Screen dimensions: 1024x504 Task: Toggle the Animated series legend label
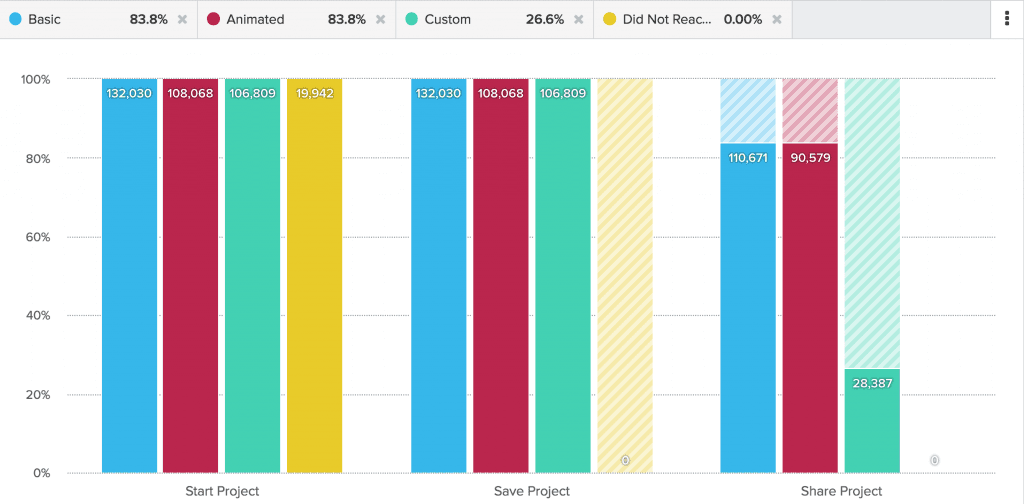[255, 20]
